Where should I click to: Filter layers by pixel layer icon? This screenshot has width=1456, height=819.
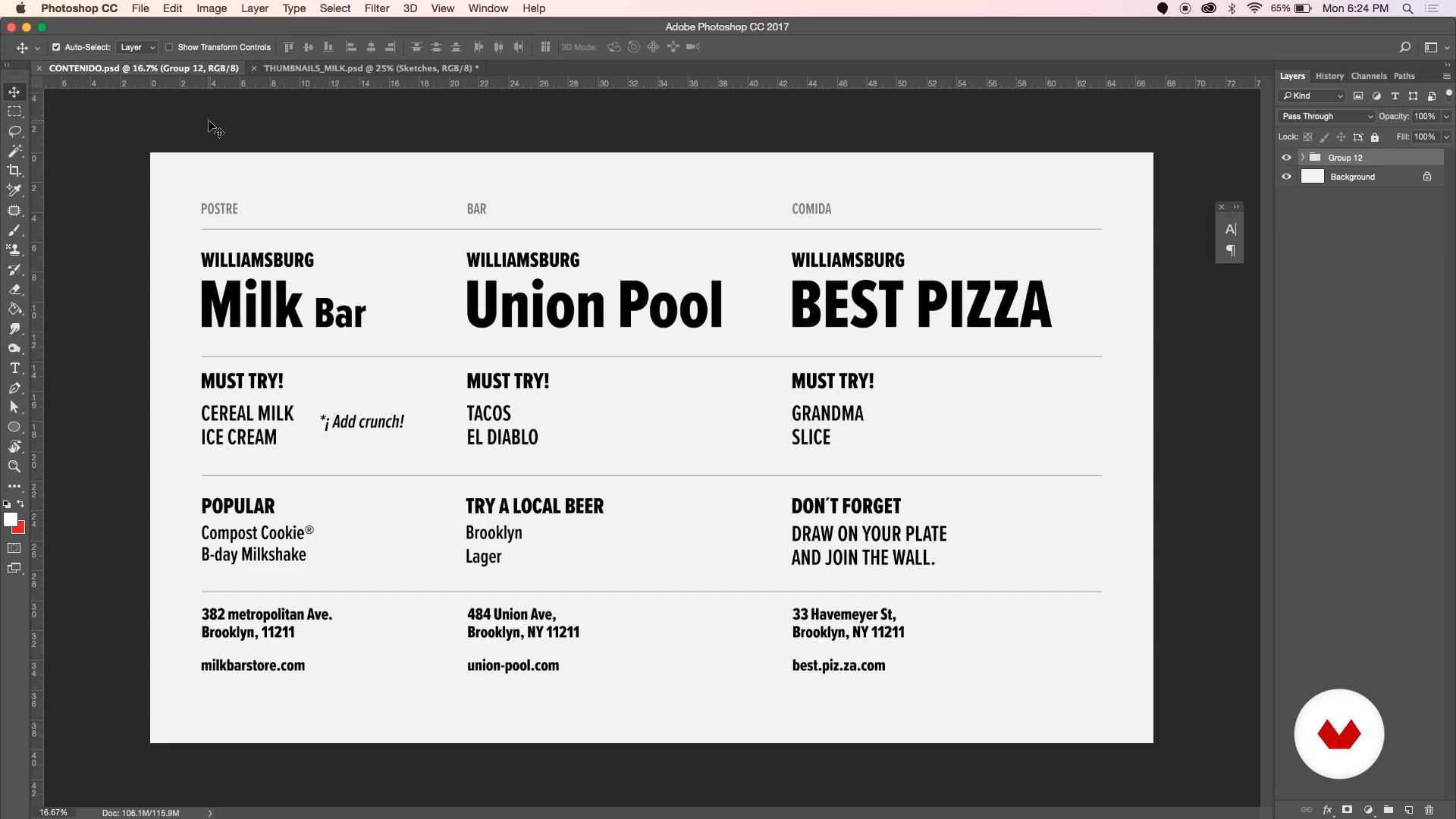(x=1358, y=96)
